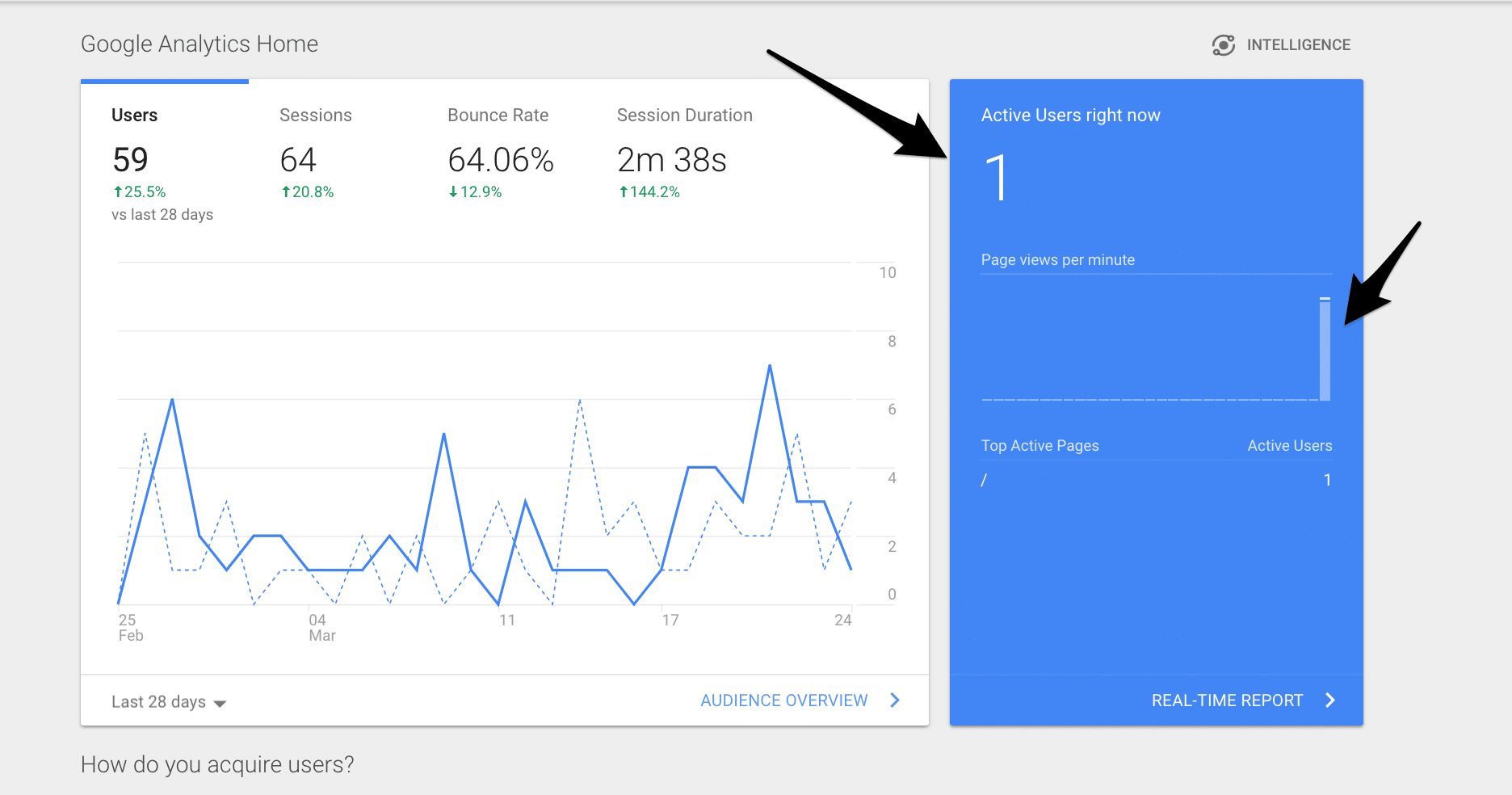Click the Users count 59

(x=131, y=160)
